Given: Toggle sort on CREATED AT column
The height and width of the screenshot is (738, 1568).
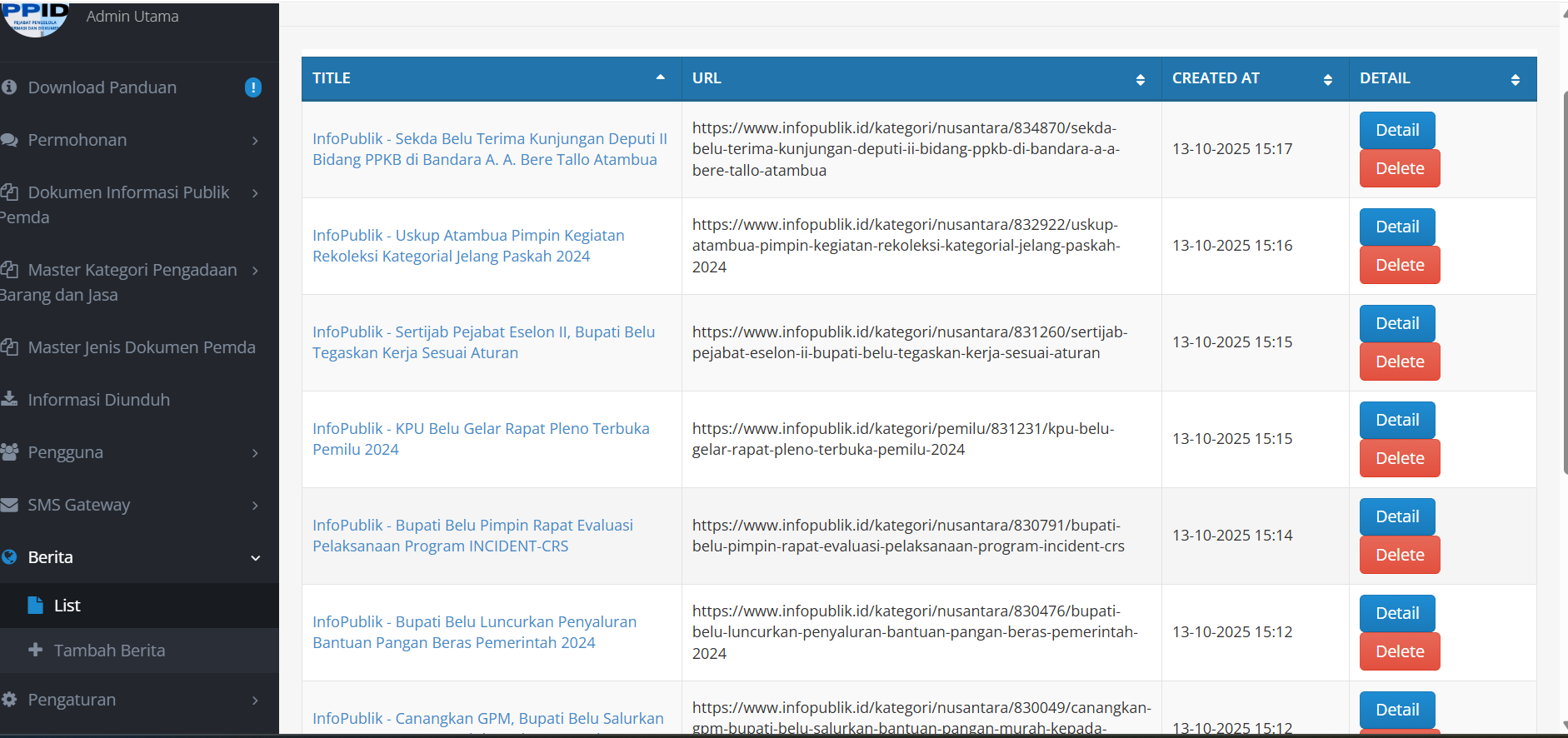Looking at the screenshot, I should point(1327,79).
